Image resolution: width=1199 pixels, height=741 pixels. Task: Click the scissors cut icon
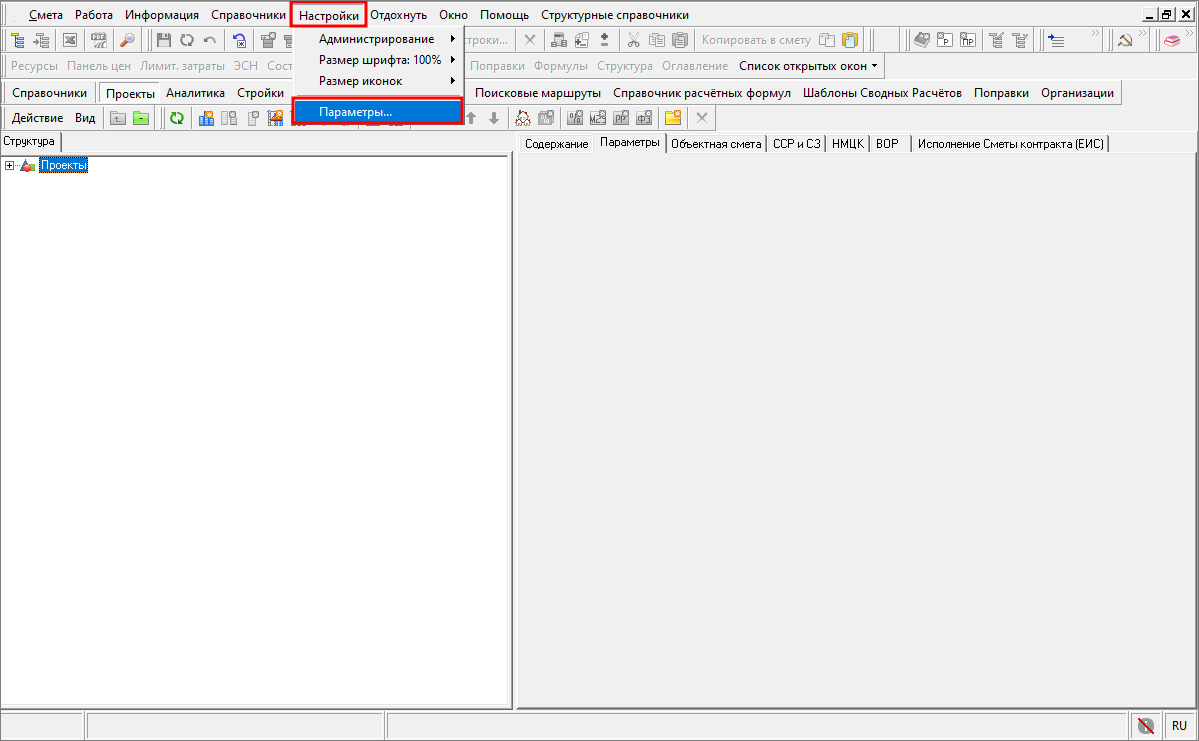634,41
